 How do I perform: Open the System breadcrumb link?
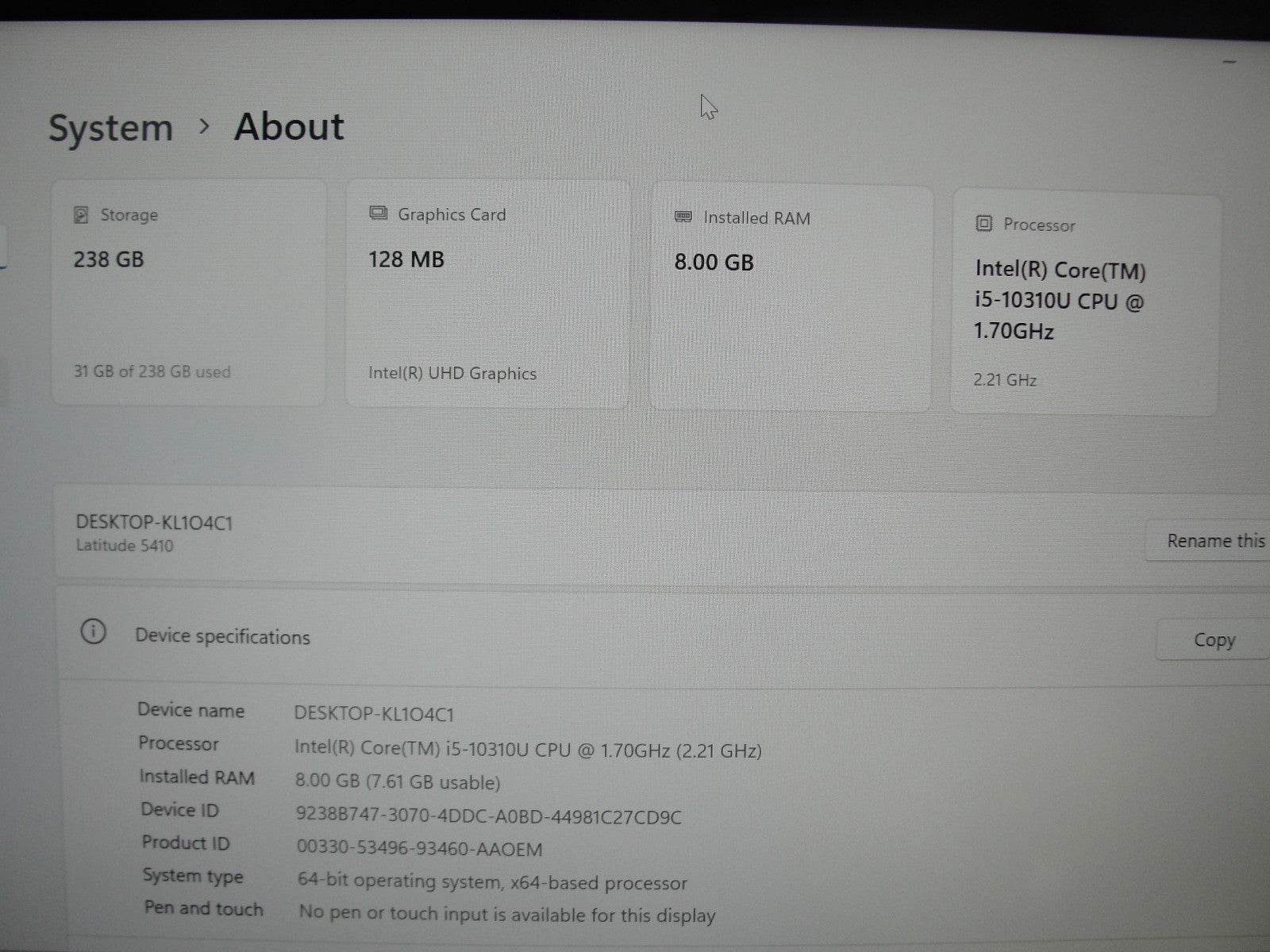tap(112, 127)
